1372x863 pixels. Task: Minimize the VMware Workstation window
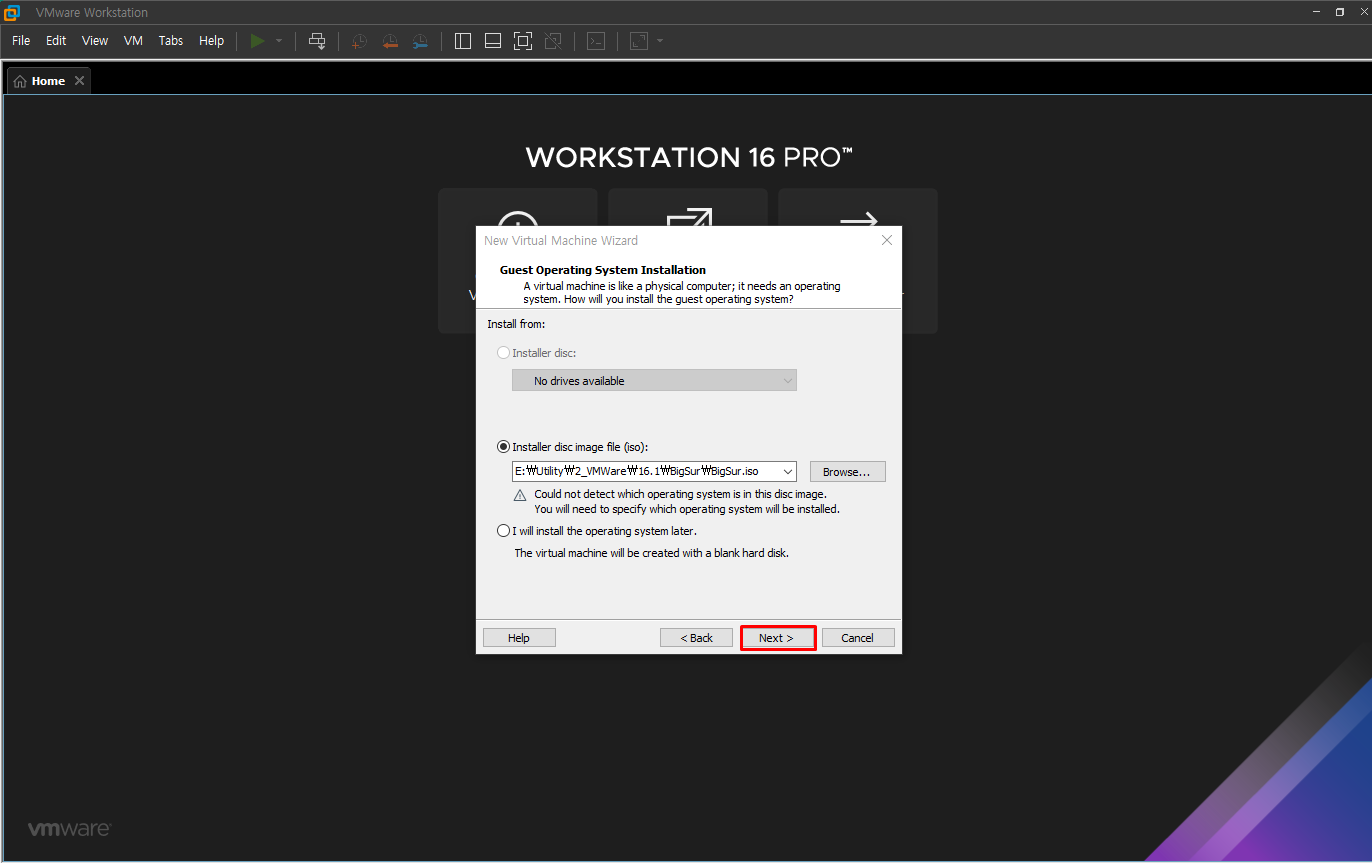pyautogui.click(x=1318, y=12)
